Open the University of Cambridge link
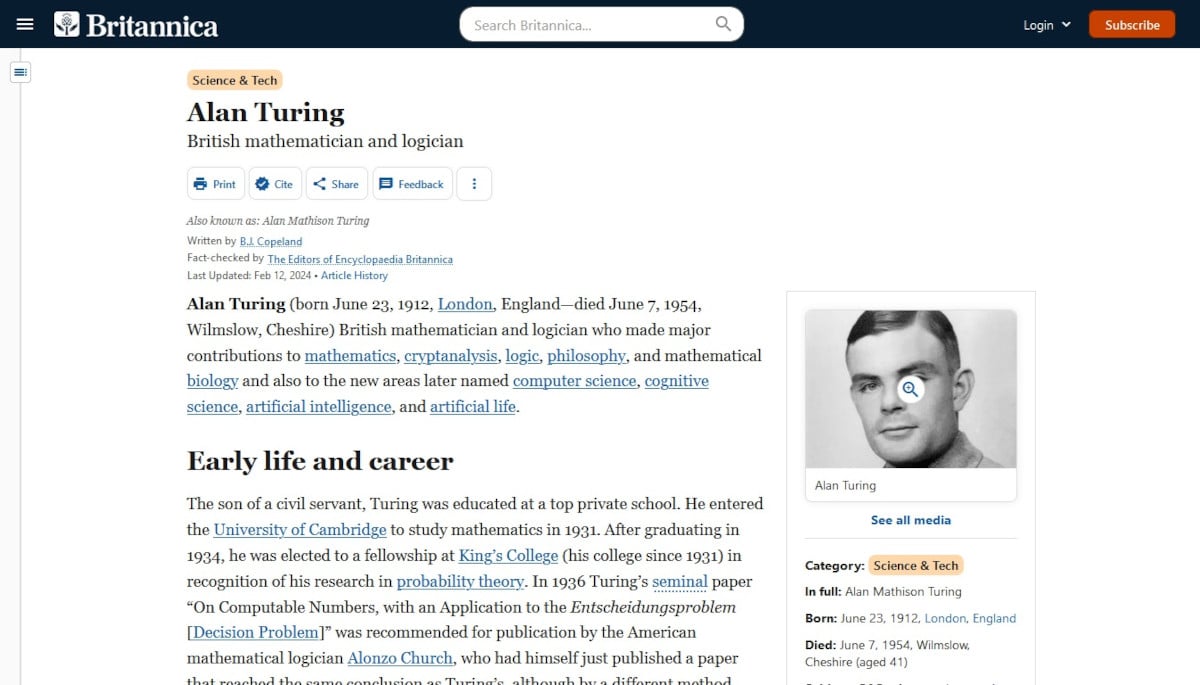 coord(299,529)
